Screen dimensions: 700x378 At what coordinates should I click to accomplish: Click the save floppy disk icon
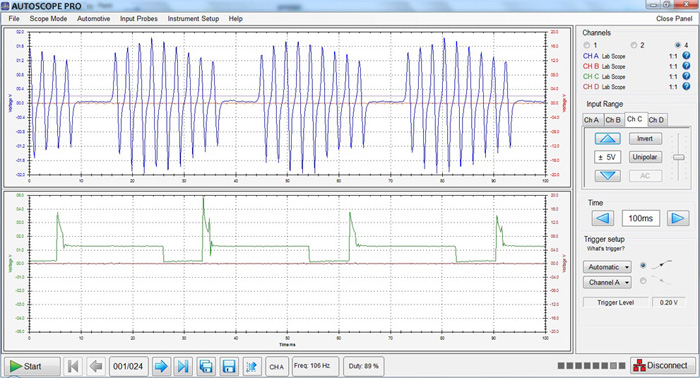click(x=229, y=366)
